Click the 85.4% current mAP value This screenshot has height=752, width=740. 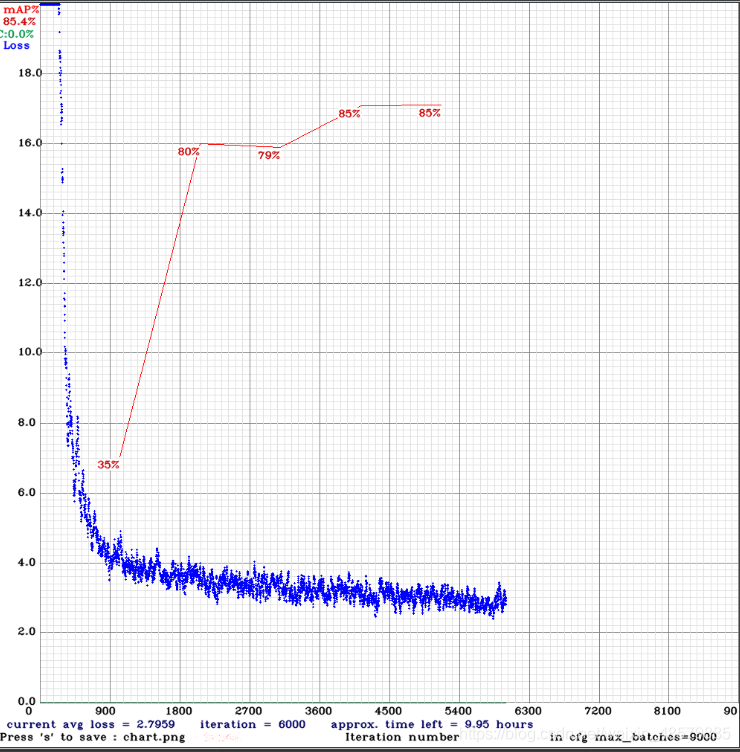[x=21, y=21]
